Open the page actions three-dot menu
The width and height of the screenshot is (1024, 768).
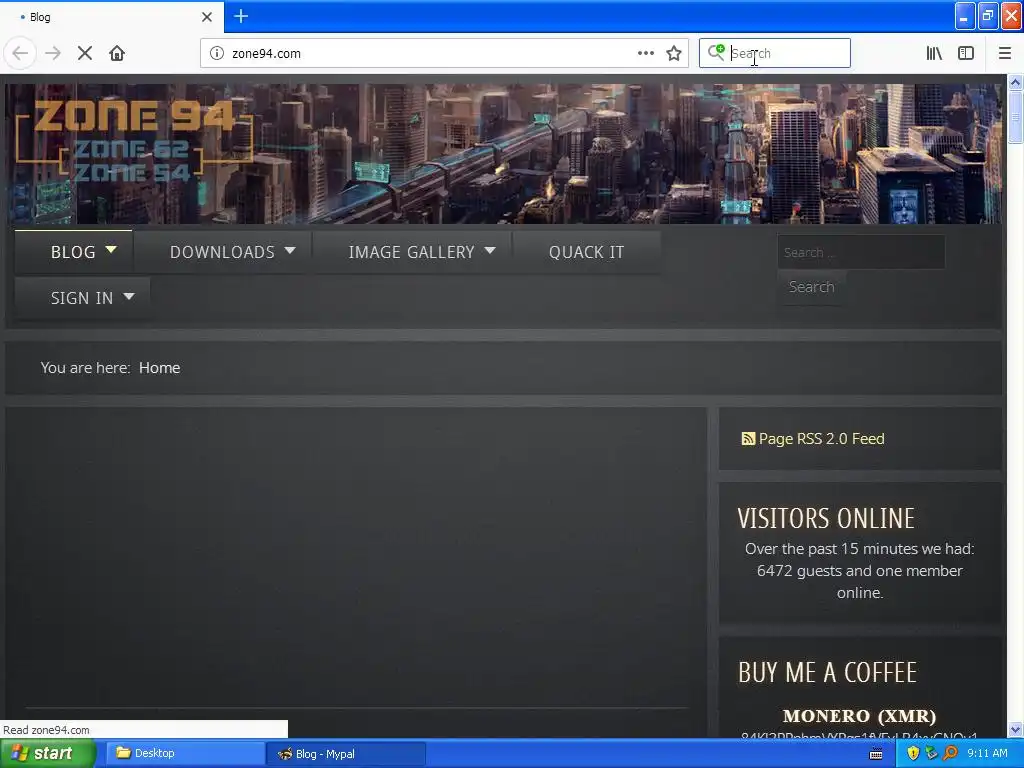(645, 53)
